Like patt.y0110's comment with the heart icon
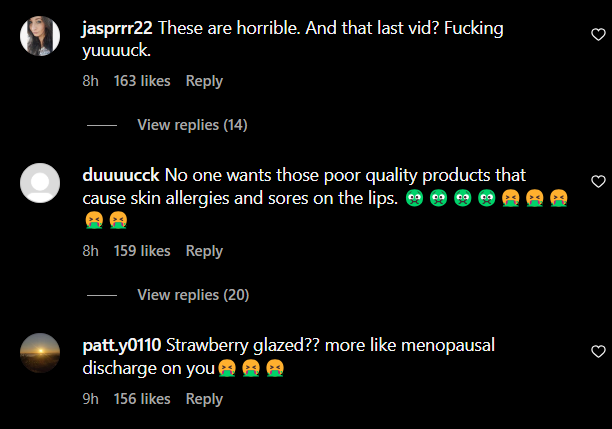The image size is (612, 429). coord(598,352)
